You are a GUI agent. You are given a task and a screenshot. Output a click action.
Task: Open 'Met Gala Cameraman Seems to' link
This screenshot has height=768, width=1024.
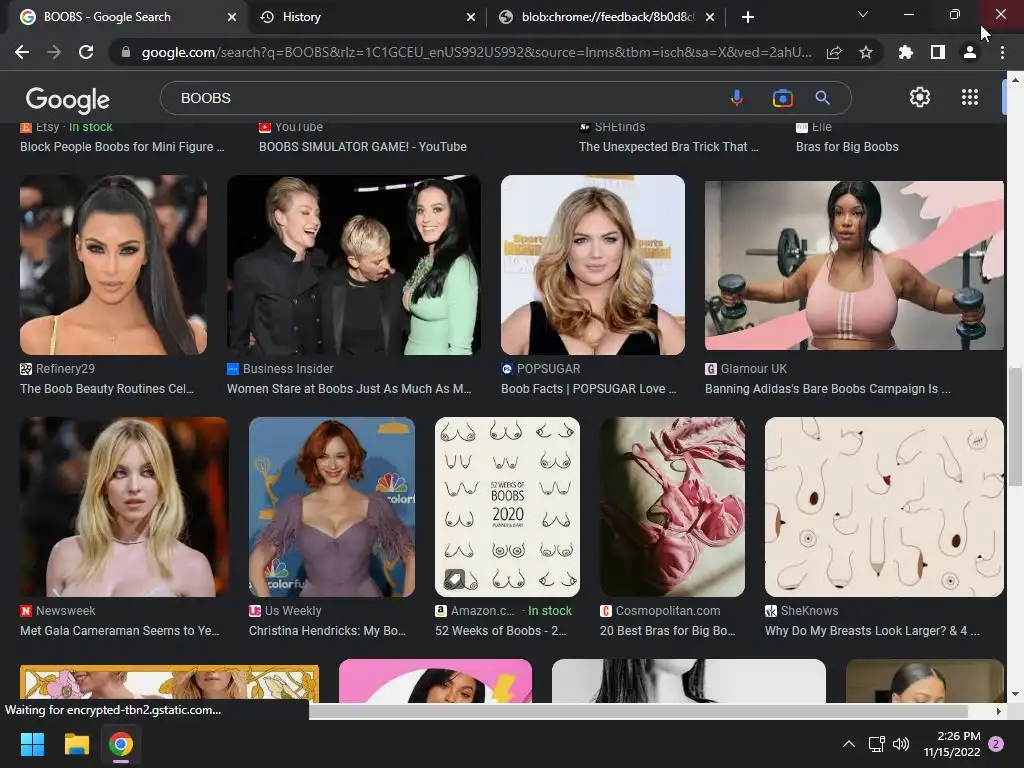(x=120, y=631)
